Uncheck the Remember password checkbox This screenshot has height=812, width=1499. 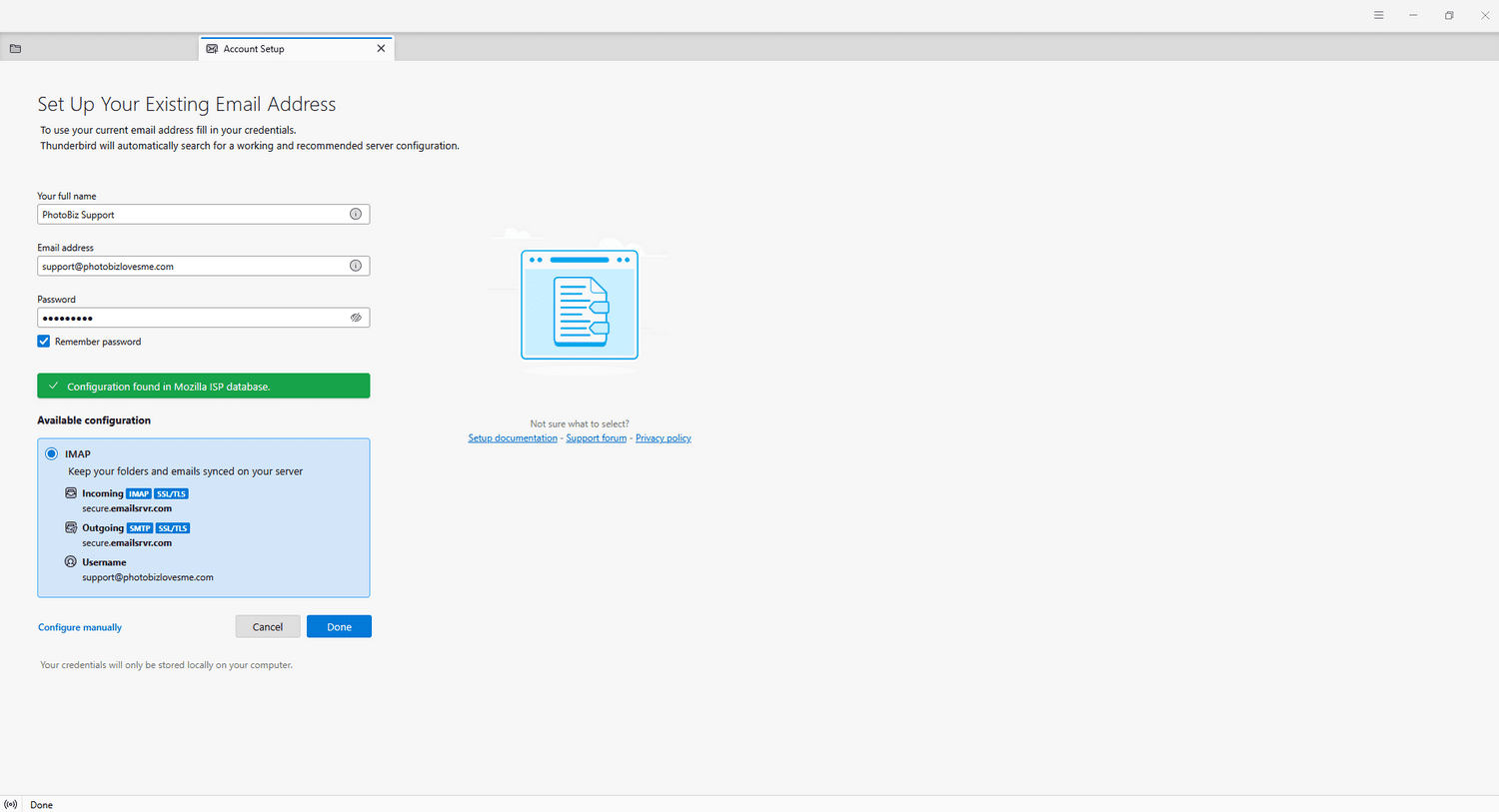[44, 342]
